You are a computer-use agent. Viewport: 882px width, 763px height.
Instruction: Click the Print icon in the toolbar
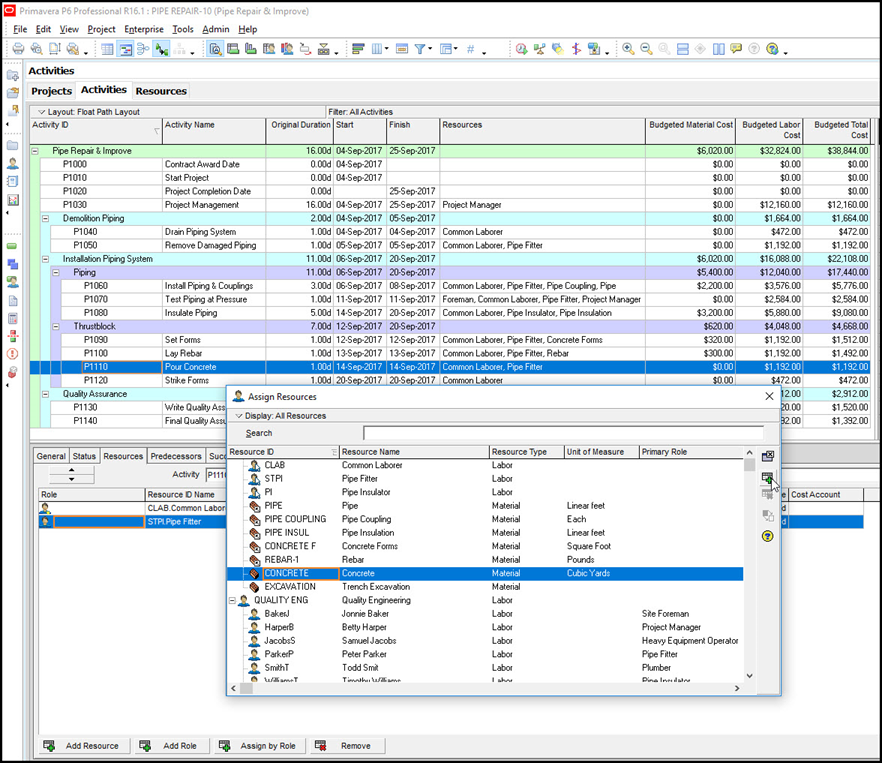click(x=19, y=49)
